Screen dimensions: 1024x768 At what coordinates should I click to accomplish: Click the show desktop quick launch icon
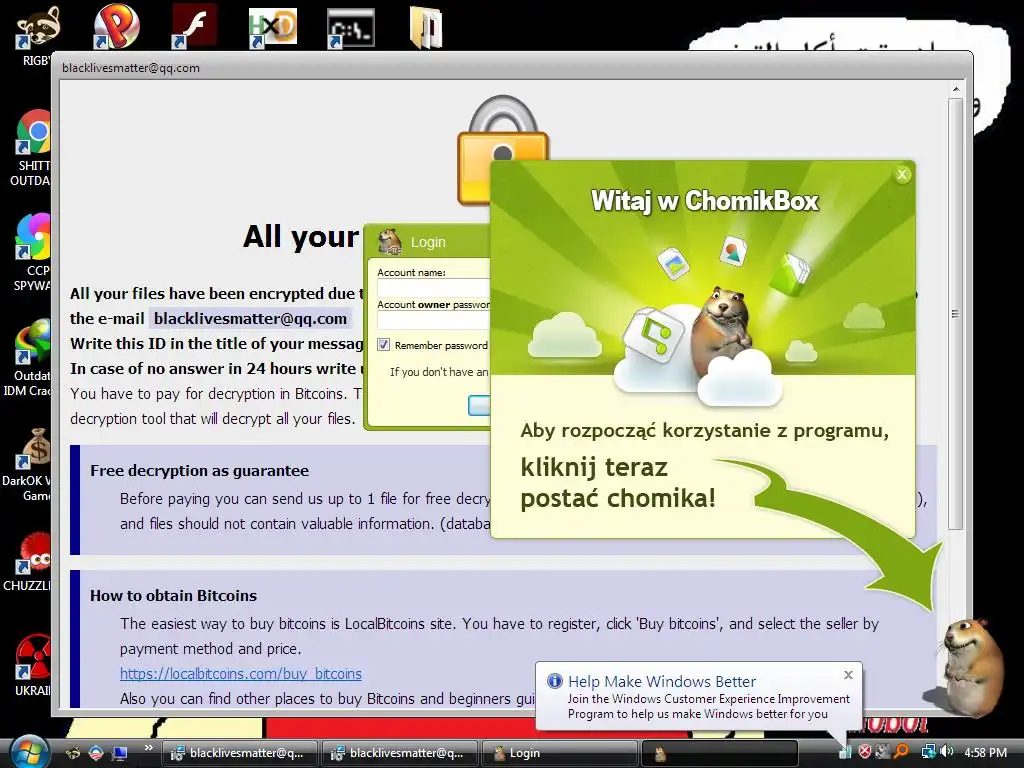coord(120,753)
